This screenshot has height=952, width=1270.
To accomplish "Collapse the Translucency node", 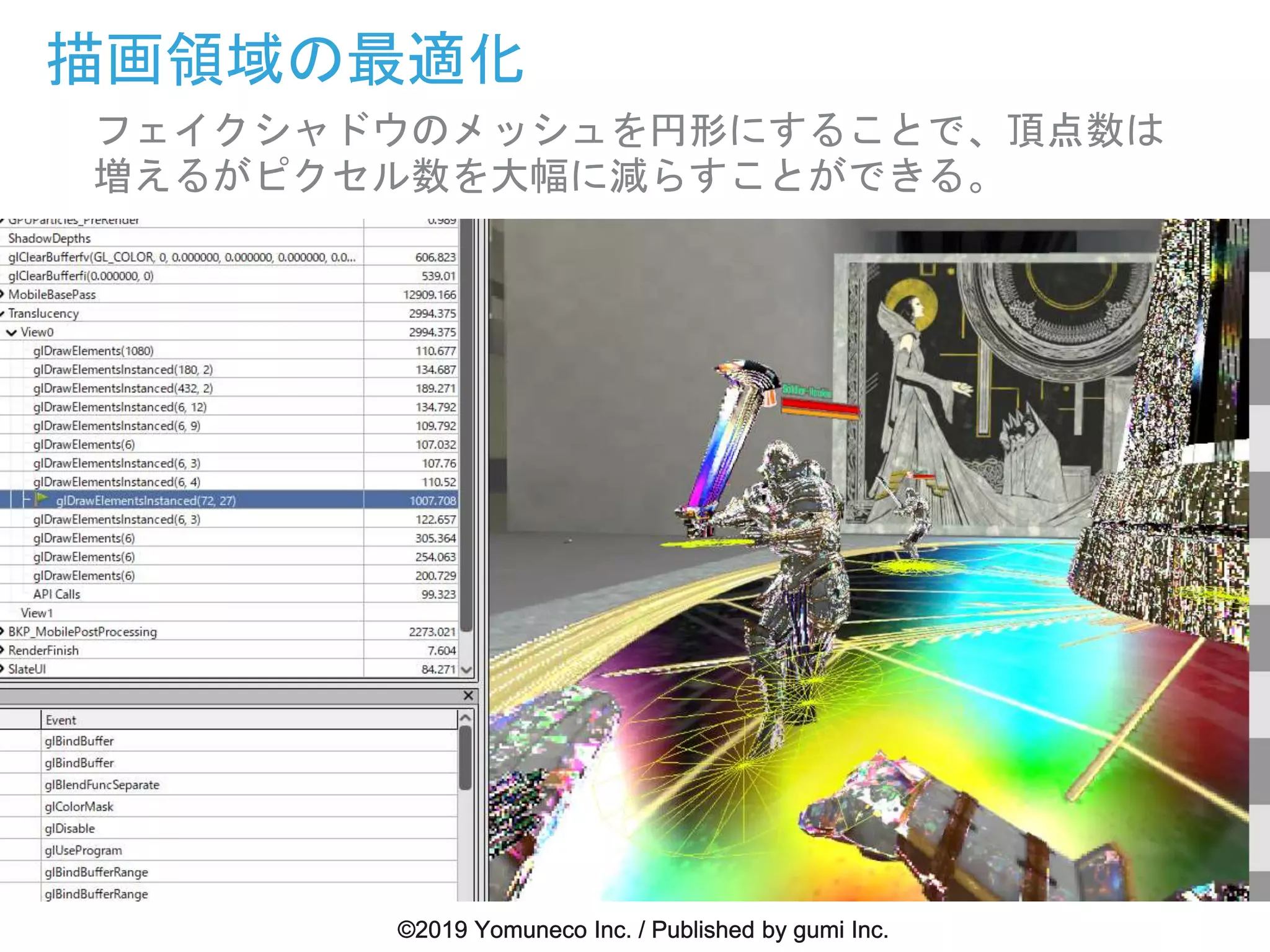I will point(2,314).
